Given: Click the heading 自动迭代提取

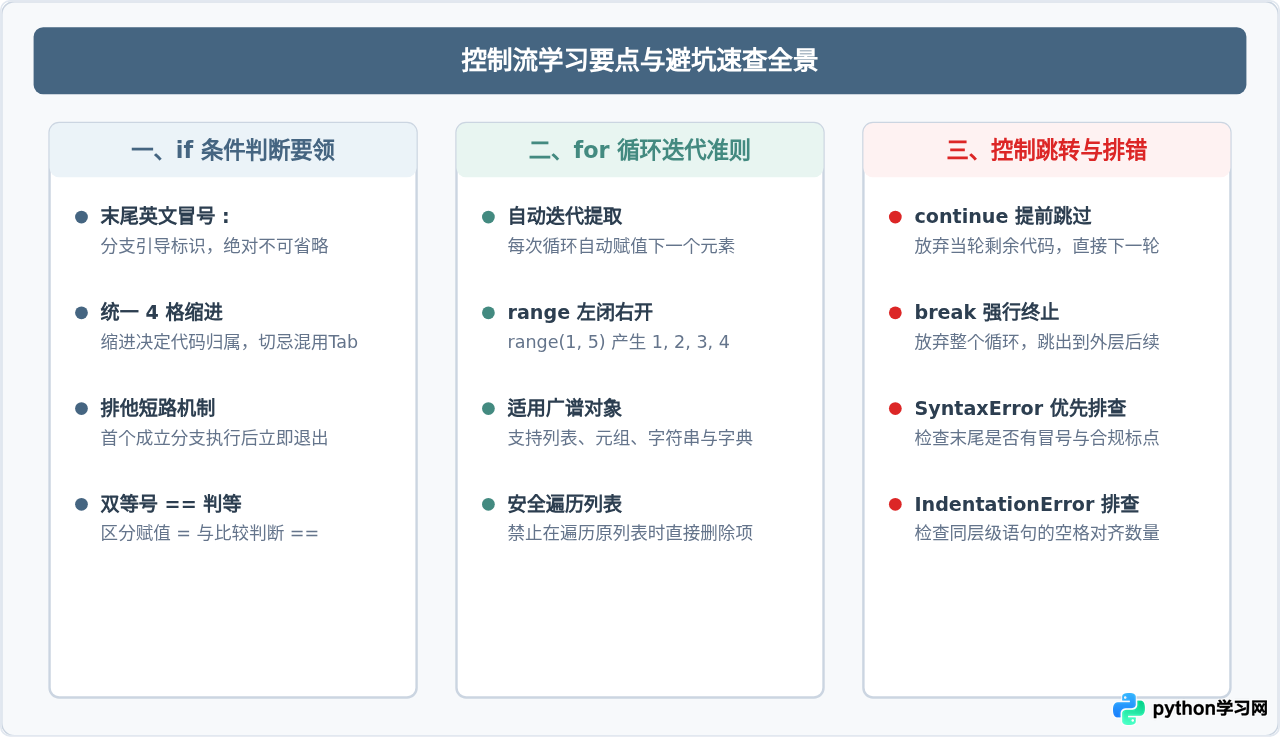Looking at the screenshot, I should 565,216.
